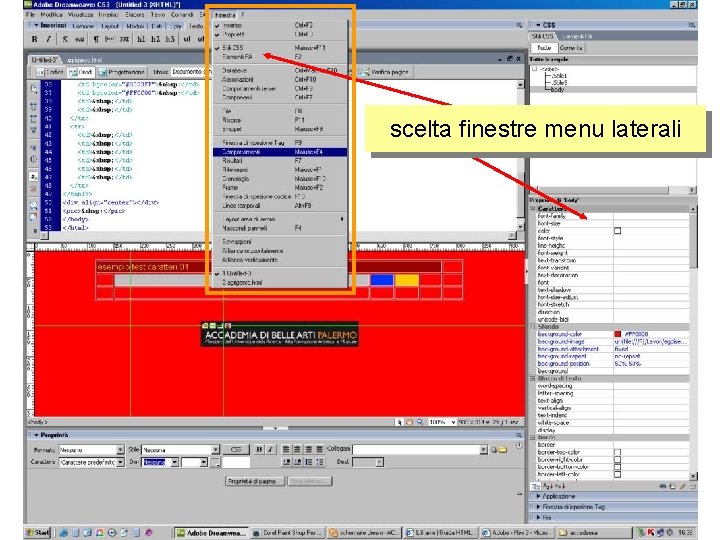Select 1 Untitled-3 document in Finestra menu
The height and width of the screenshot is (540, 720).
pos(280,273)
